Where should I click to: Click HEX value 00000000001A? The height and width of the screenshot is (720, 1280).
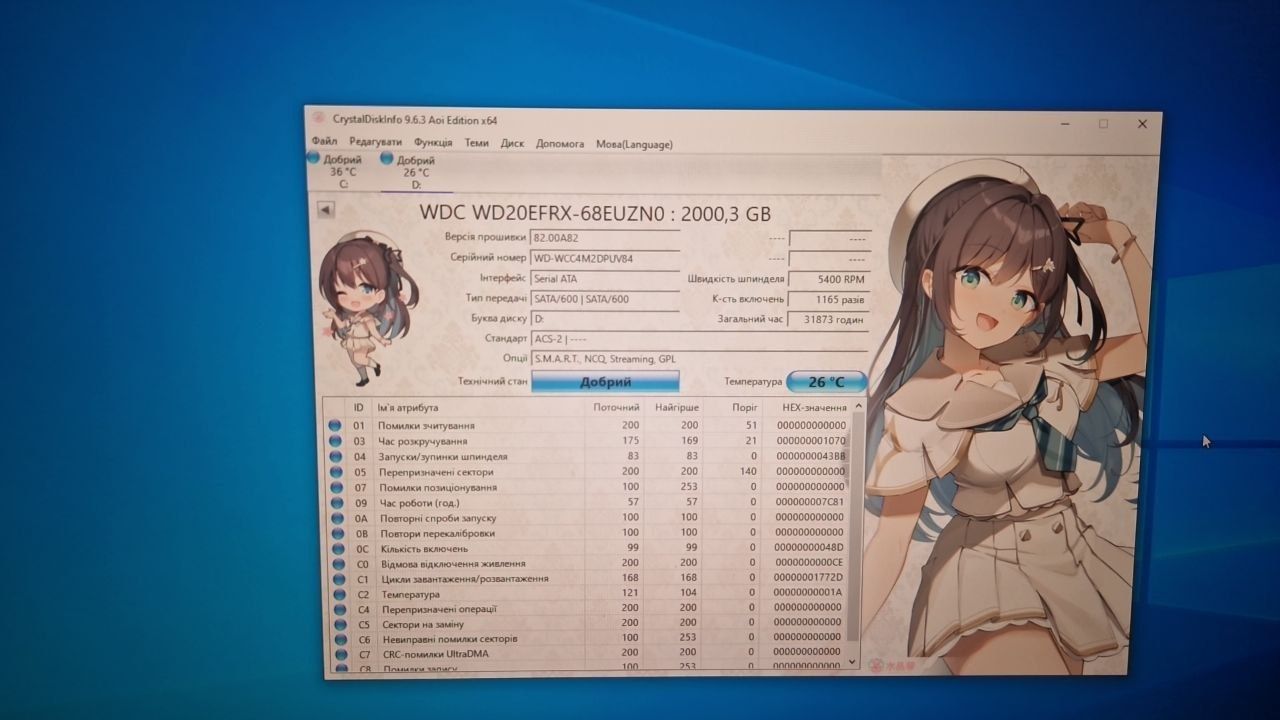coord(810,594)
